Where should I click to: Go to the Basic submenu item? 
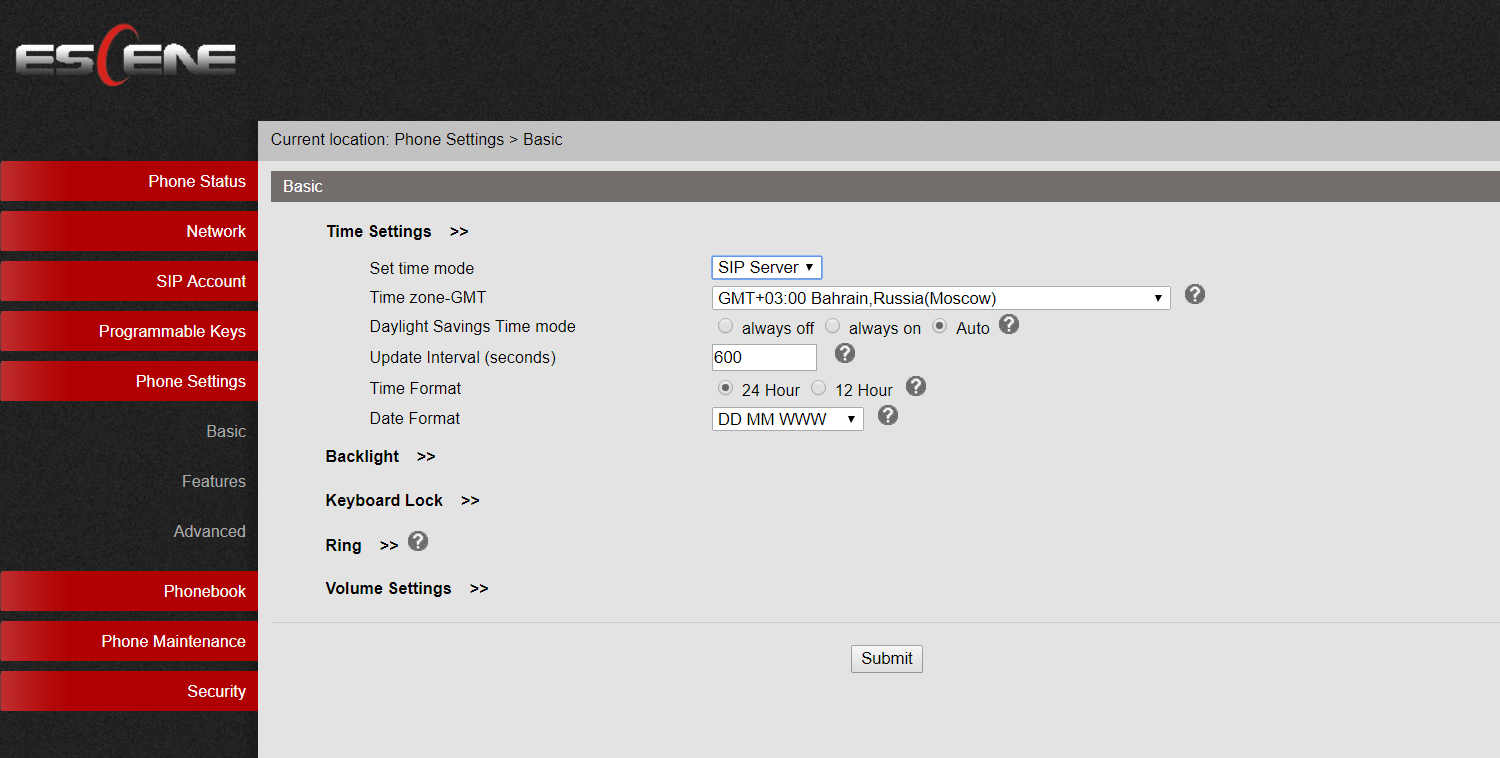(226, 431)
